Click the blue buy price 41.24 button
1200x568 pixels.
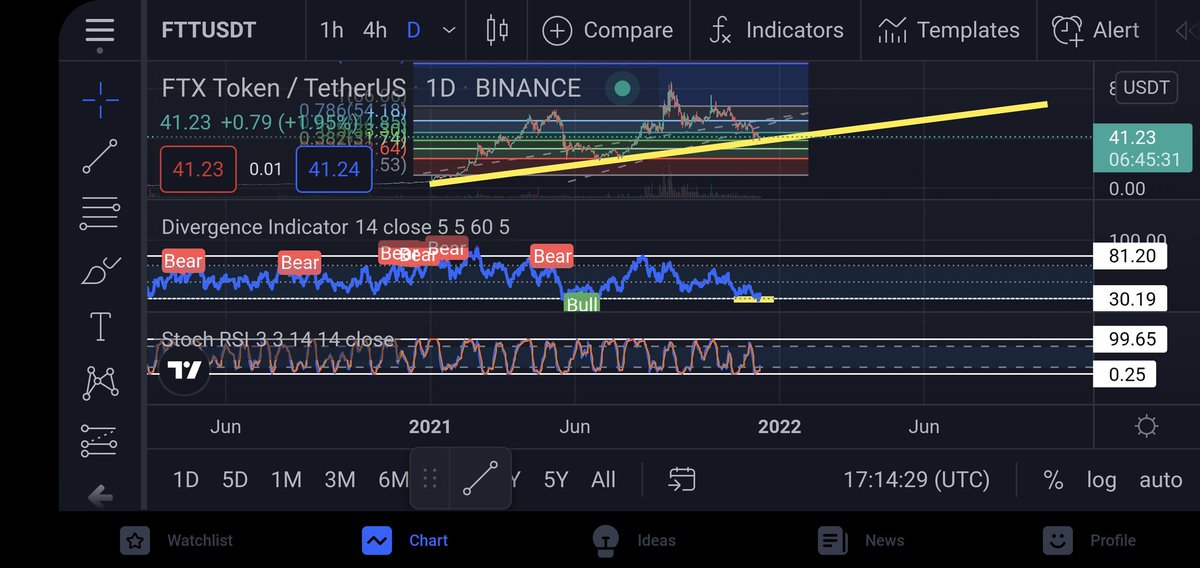334,169
